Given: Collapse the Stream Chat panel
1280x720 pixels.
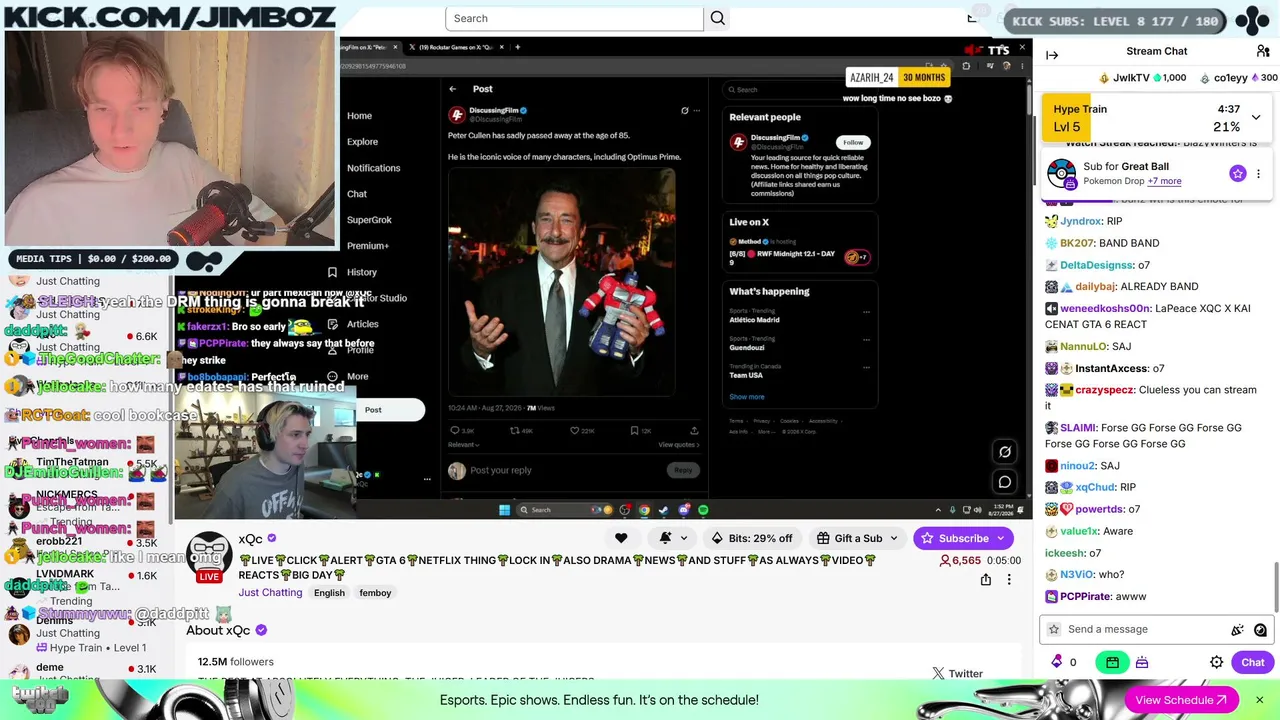Looking at the screenshot, I should tap(1052, 55).
